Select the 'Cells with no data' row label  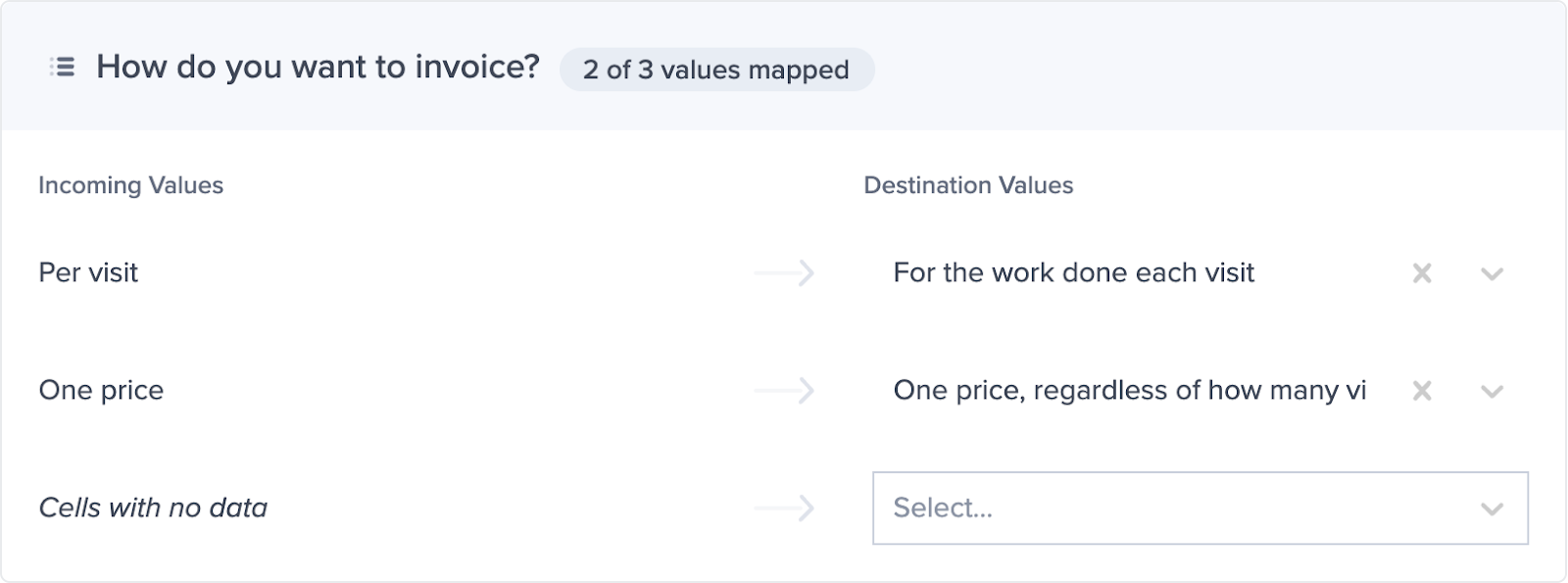(x=153, y=508)
